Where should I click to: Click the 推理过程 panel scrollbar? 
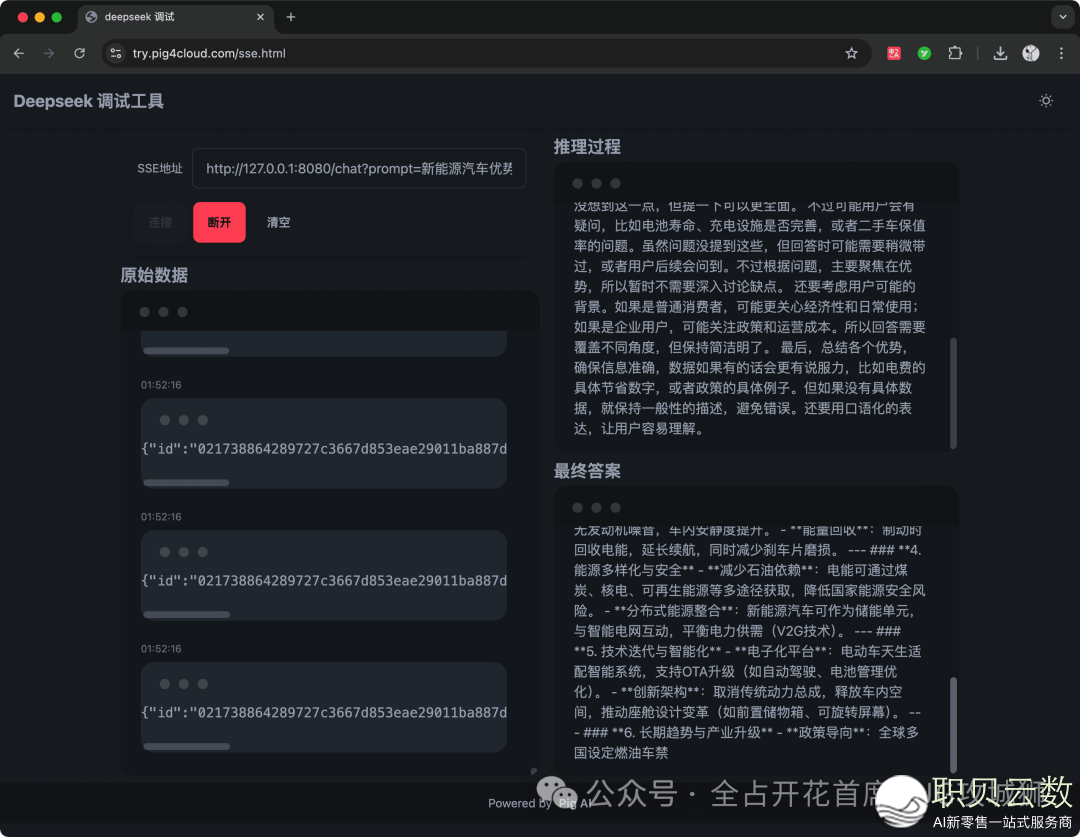(x=953, y=393)
